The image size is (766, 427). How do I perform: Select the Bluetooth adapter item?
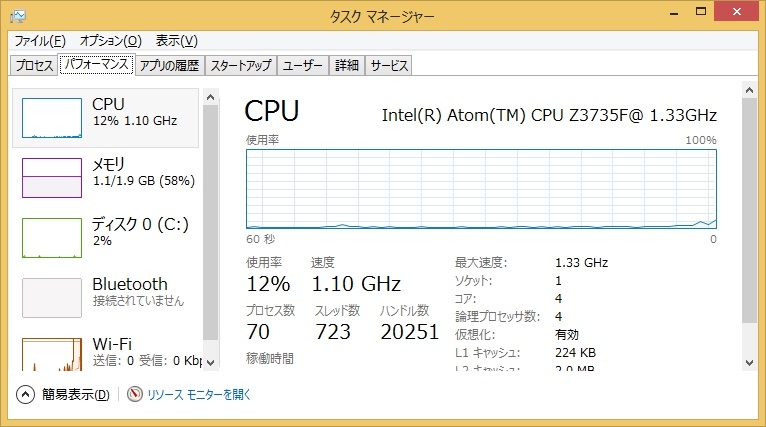[106, 298]
